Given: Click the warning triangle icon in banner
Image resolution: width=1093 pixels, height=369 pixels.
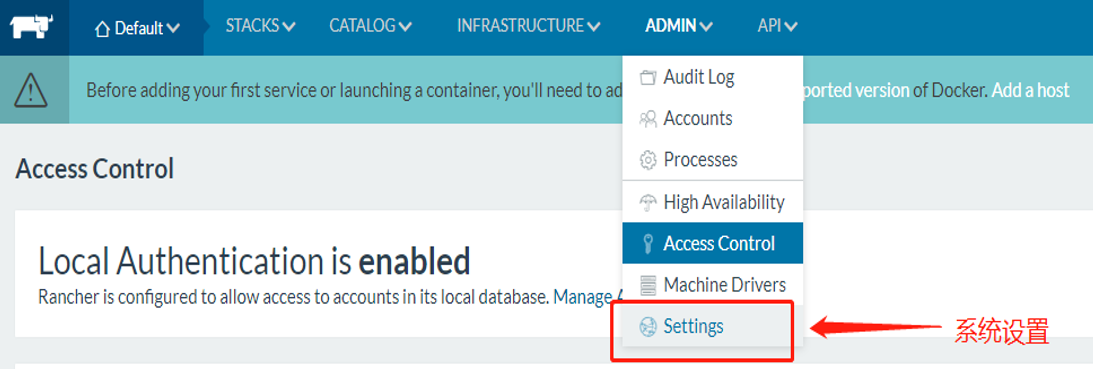Looking at the screenshot, I should 31,90.
